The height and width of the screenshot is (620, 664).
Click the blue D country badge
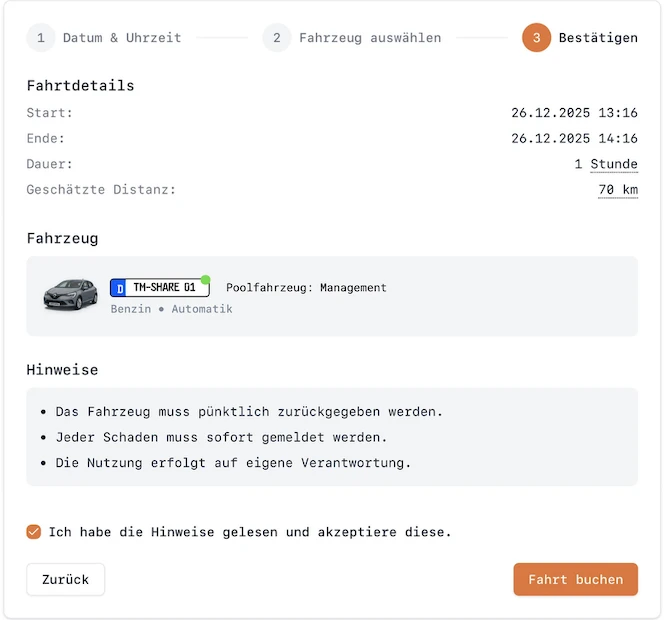pyautogui.click(x=119, y=288)
